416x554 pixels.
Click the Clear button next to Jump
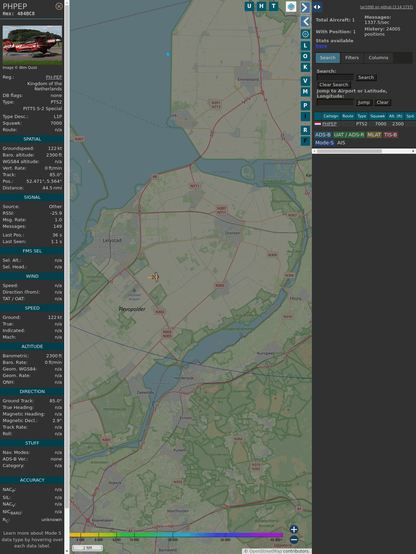click(382, 102)
